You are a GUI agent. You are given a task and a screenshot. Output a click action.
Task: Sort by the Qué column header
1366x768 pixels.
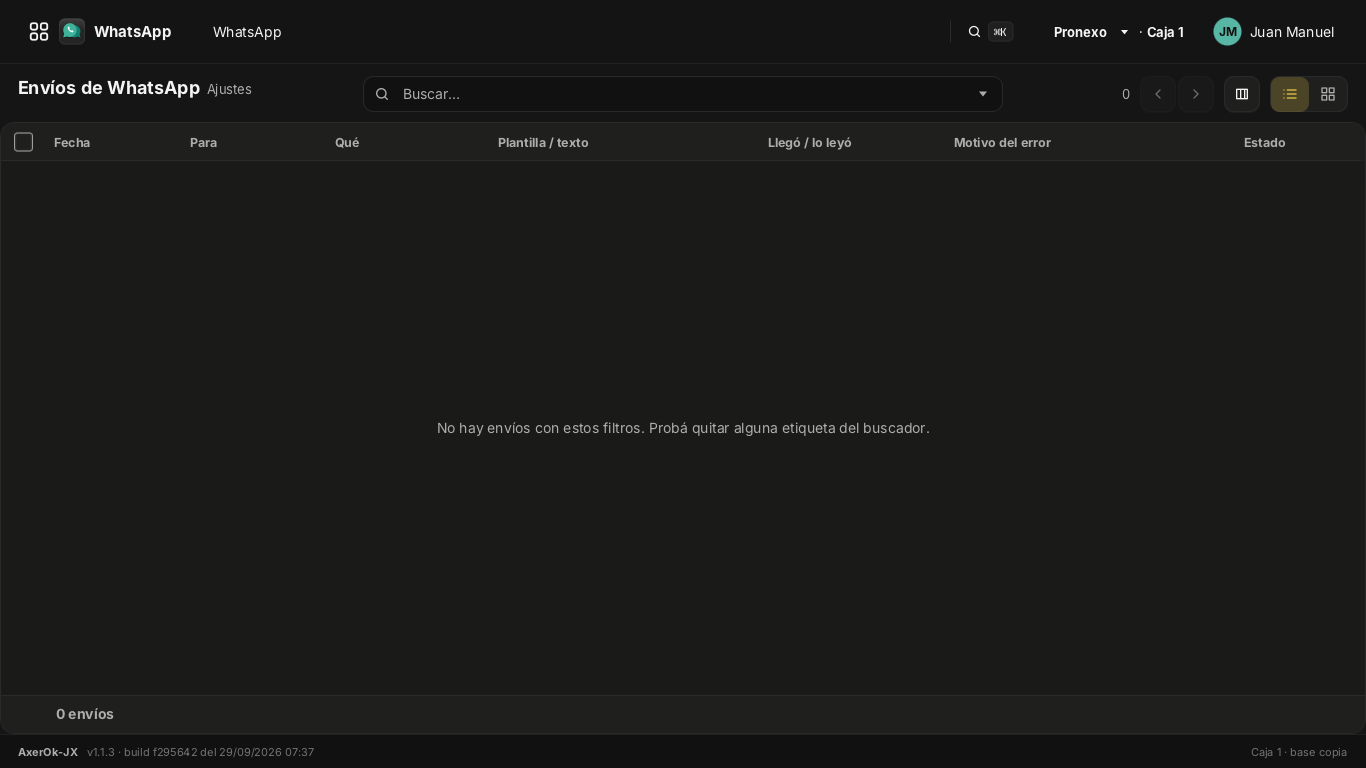[347, 143]
